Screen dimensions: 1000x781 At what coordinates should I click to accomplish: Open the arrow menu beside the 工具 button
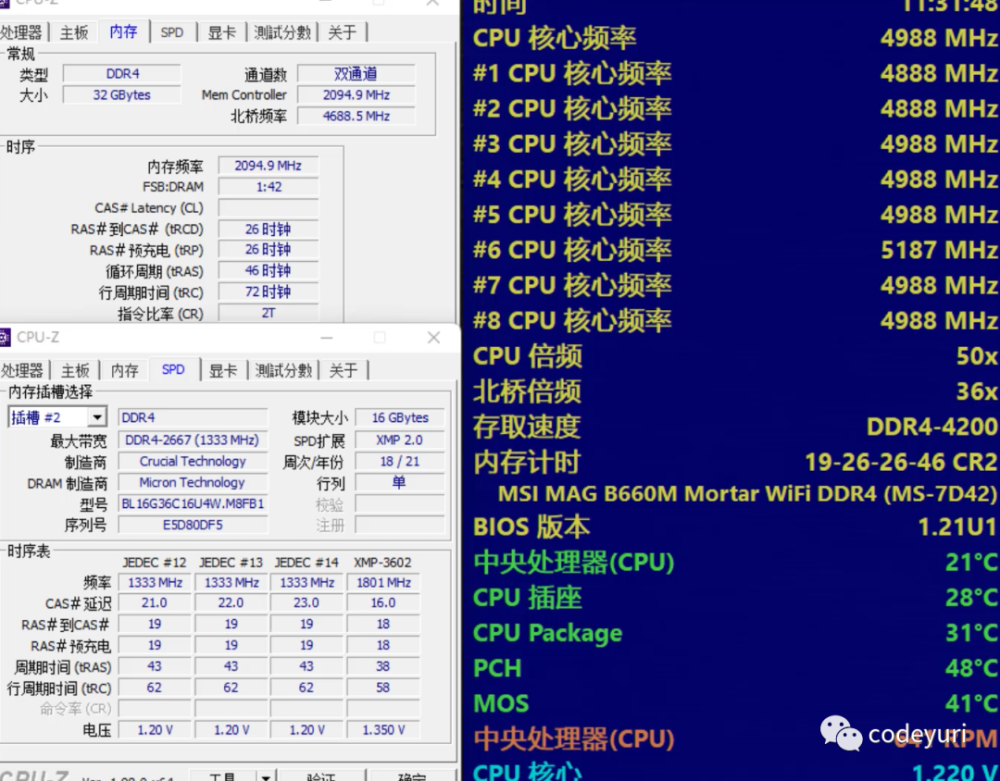(x=265, y=776)
